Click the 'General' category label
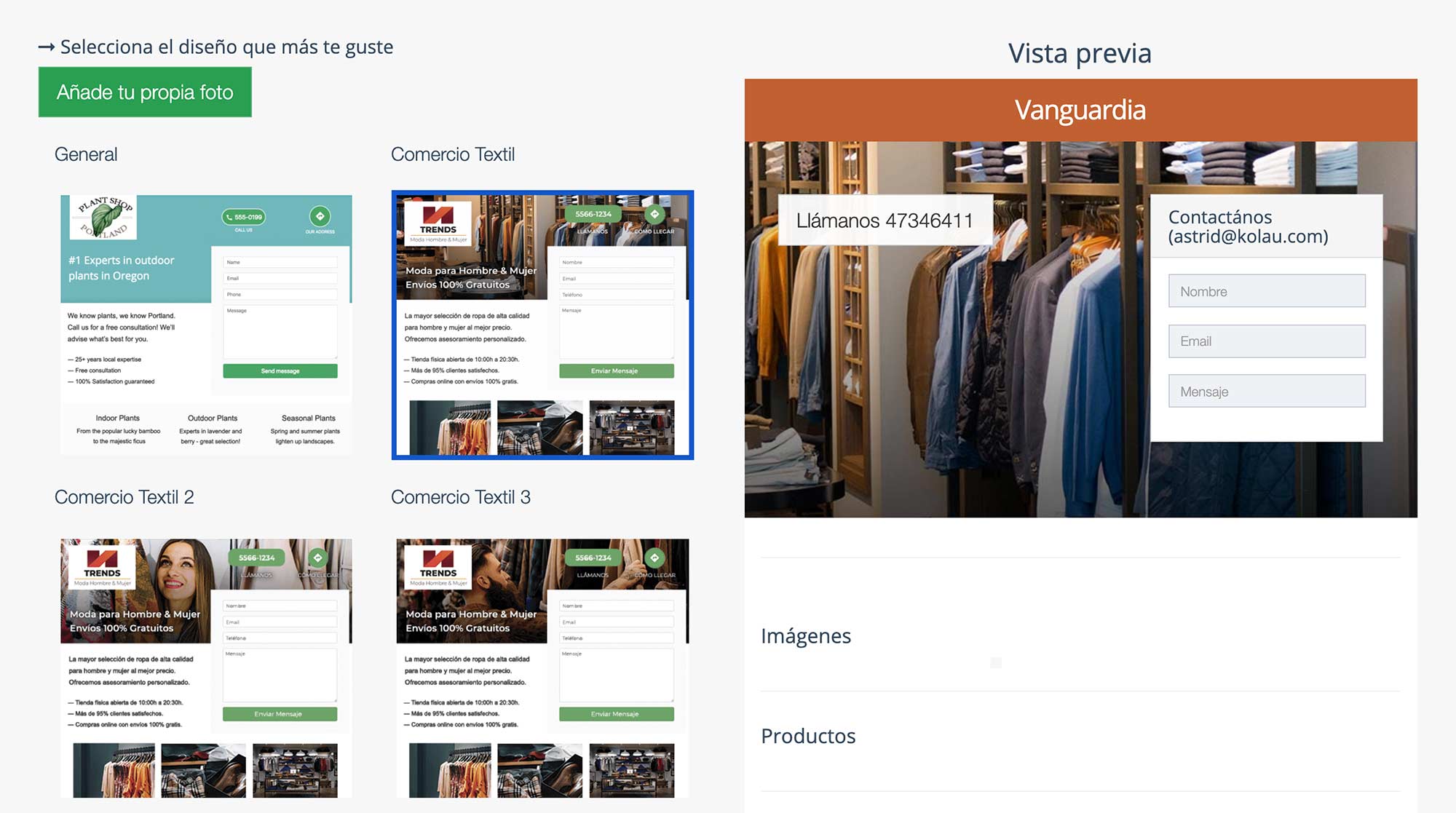This screenshot has width=1456, height=813. [x=86, y=154]
